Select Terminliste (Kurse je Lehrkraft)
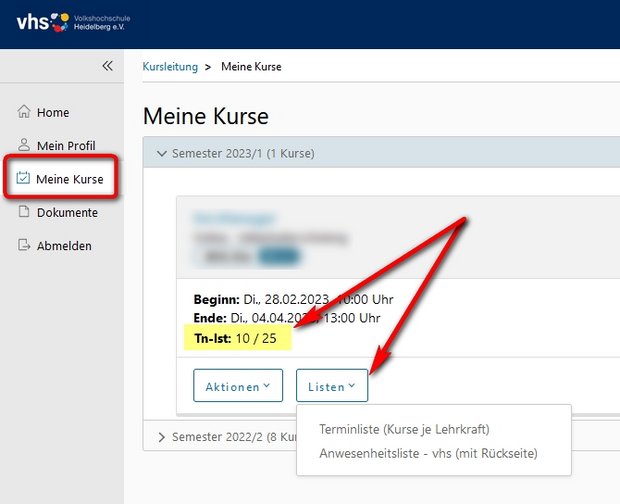The image size is (620, 504). 403,429
